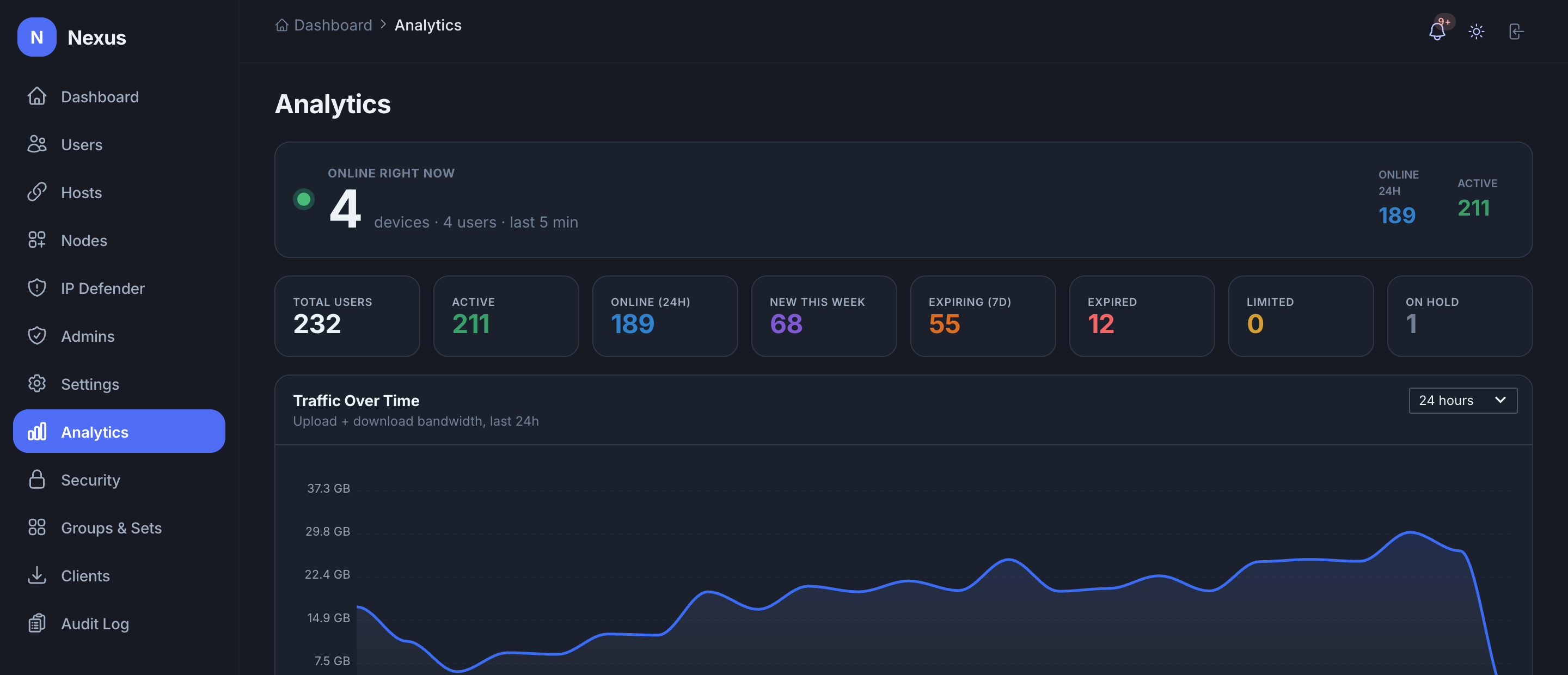Click the 7.5 GB axis label

pos(332,661)
